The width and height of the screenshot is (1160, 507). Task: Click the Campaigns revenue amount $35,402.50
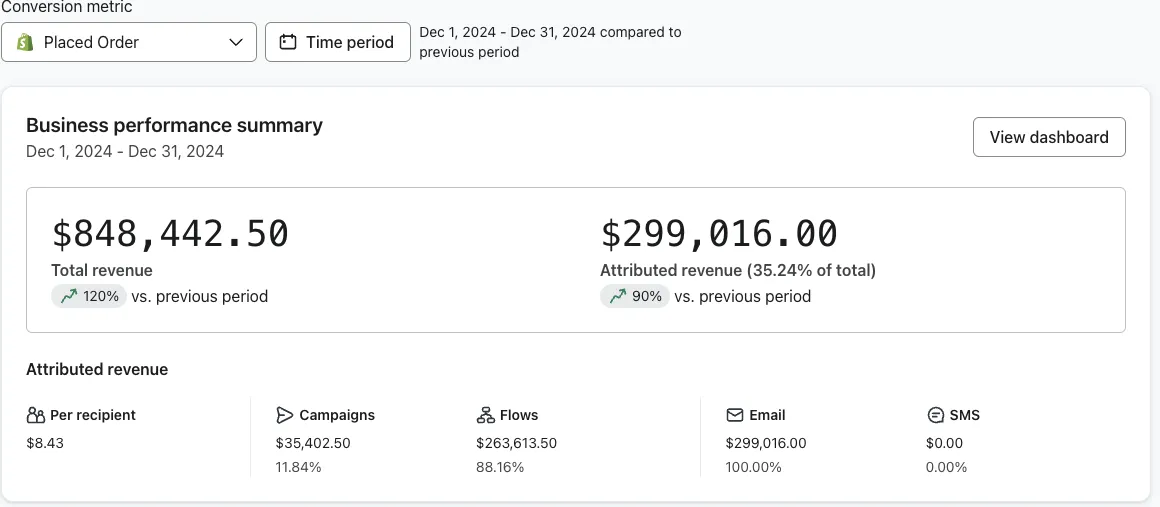(313, 443)
